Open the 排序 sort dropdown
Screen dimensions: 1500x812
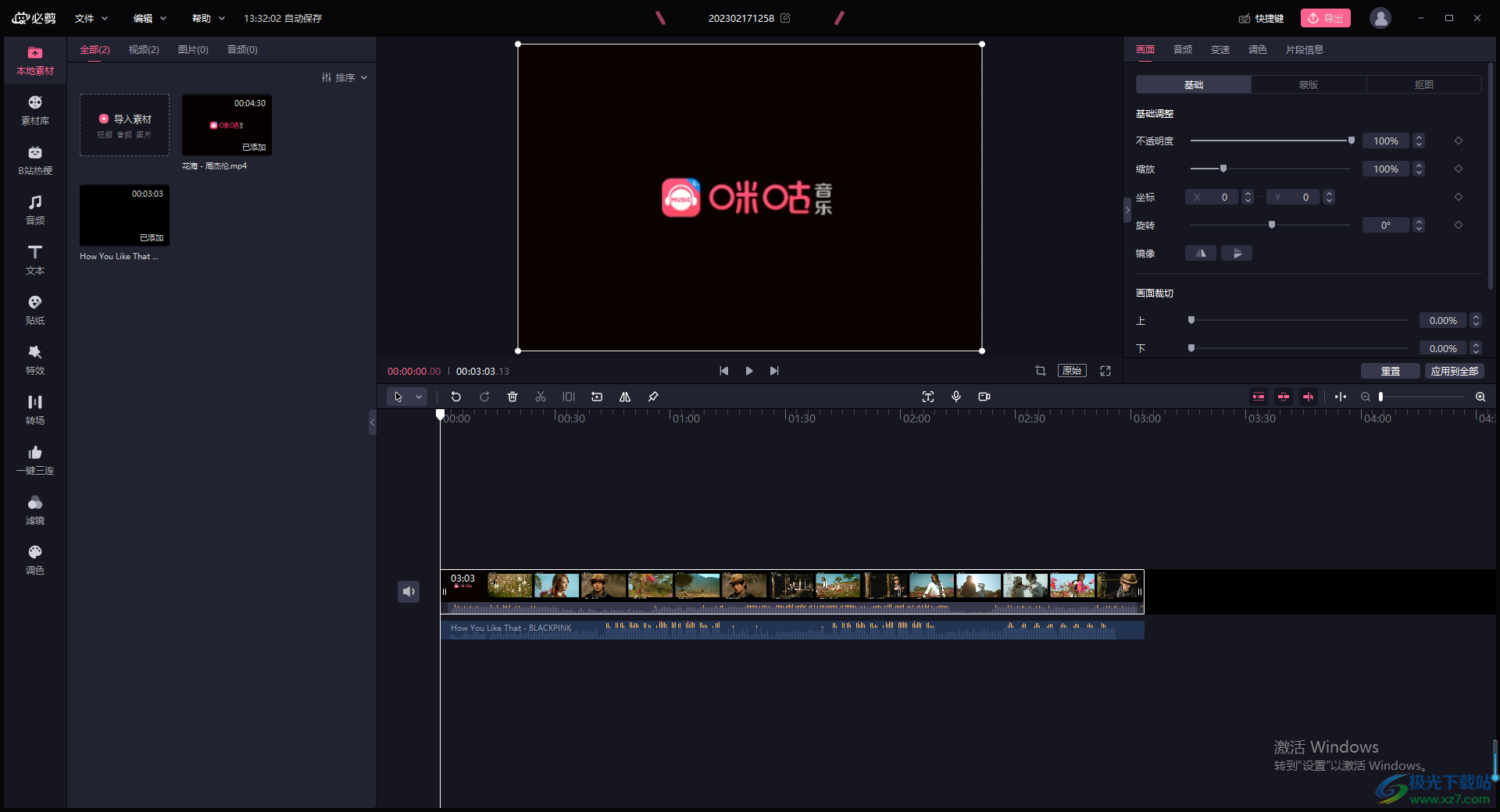(345, 77)
